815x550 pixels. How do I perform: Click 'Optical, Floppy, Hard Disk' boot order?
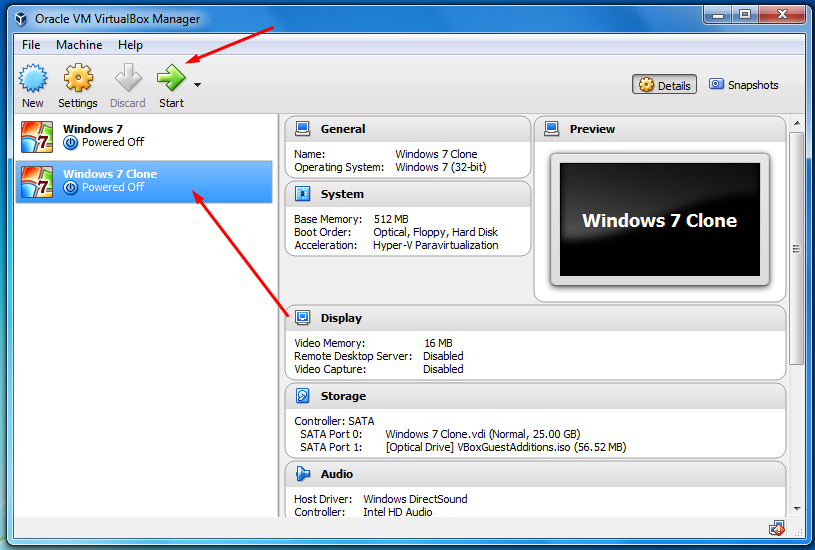[x=435, y=232]
